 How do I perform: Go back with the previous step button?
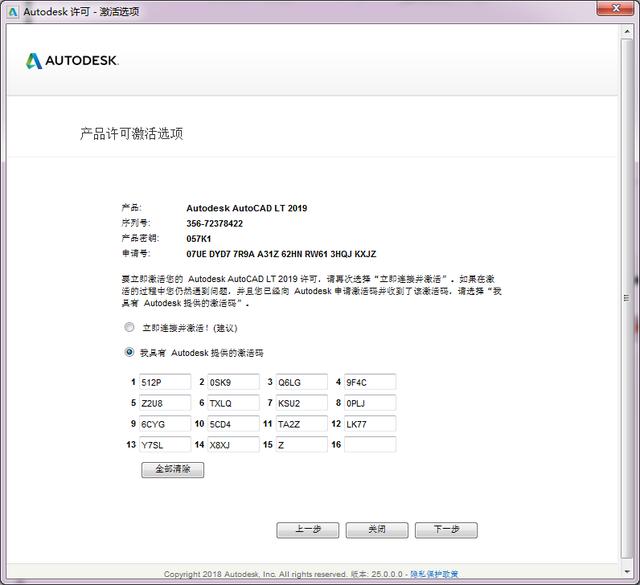tap(308, 530)
